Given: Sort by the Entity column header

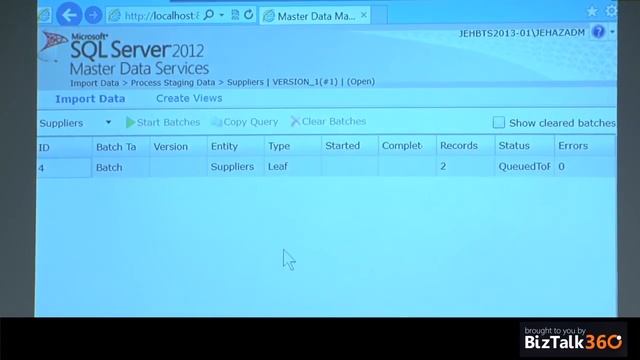Looking at the screenshot, I should (235, 146).
